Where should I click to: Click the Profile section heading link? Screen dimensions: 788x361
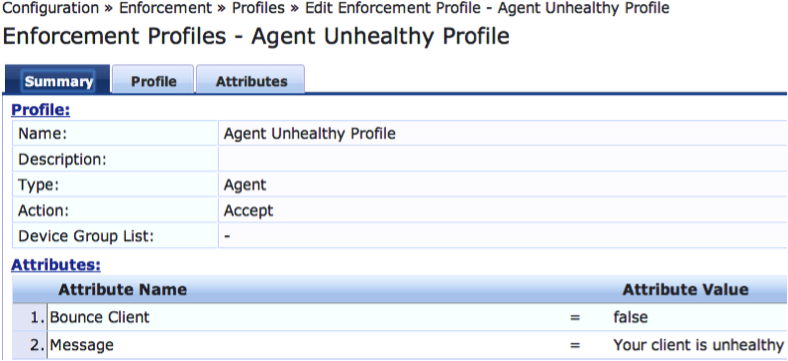[x=40, y=110]
